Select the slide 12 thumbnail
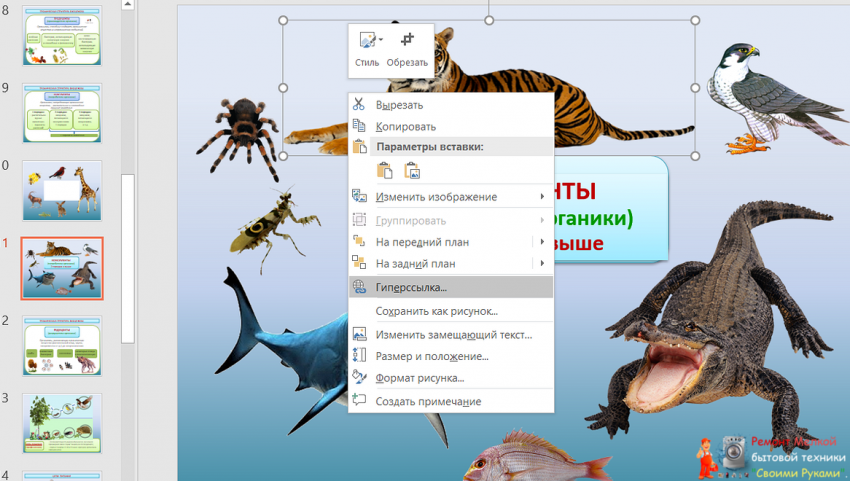850x481 pixels. tap(62, 345)
